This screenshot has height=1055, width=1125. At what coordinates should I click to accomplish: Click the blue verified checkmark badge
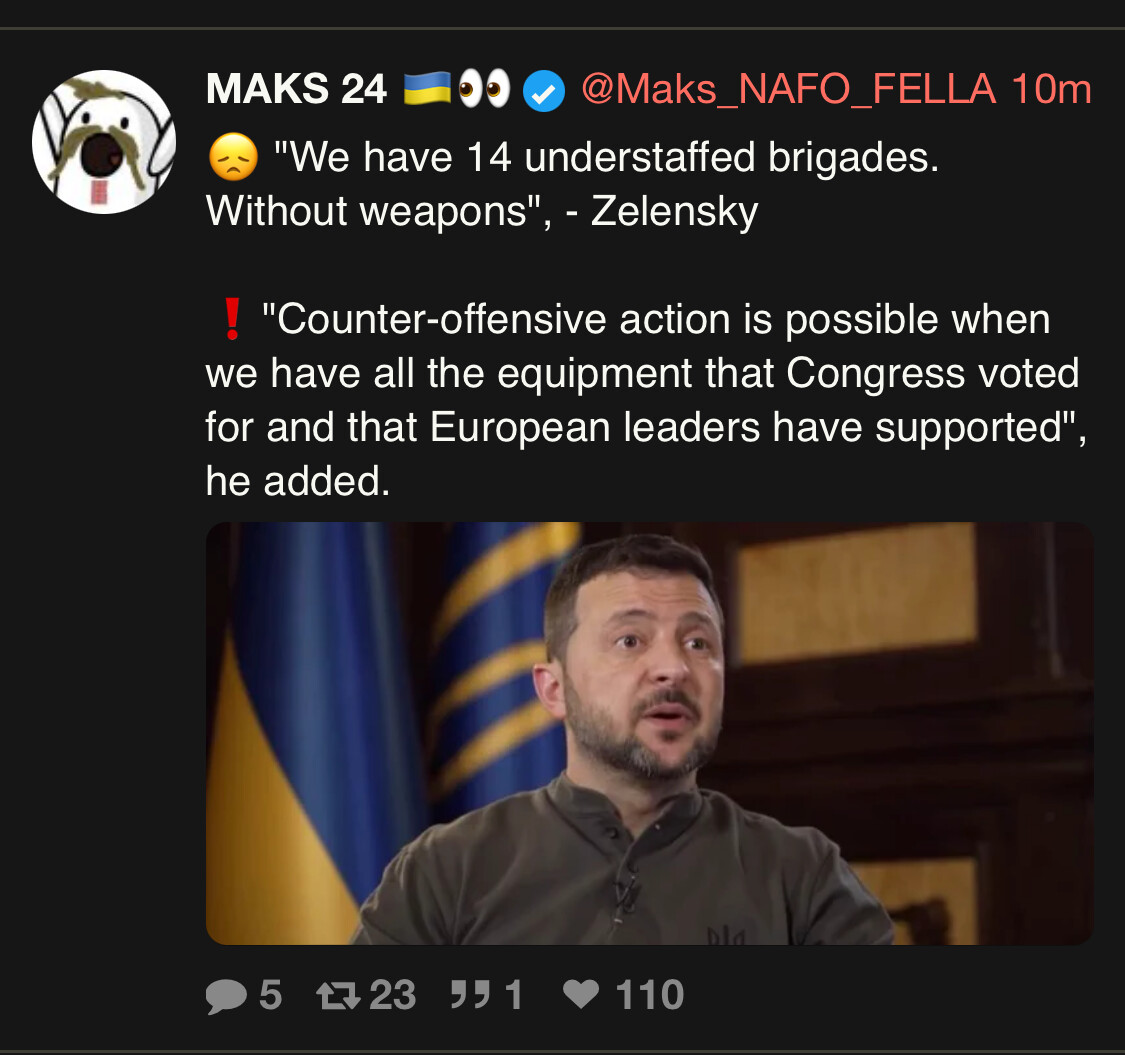pos(544,91)
